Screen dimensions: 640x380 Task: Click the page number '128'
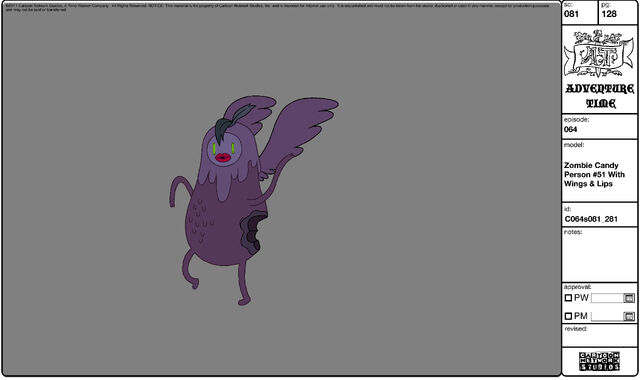pos(609,14)
